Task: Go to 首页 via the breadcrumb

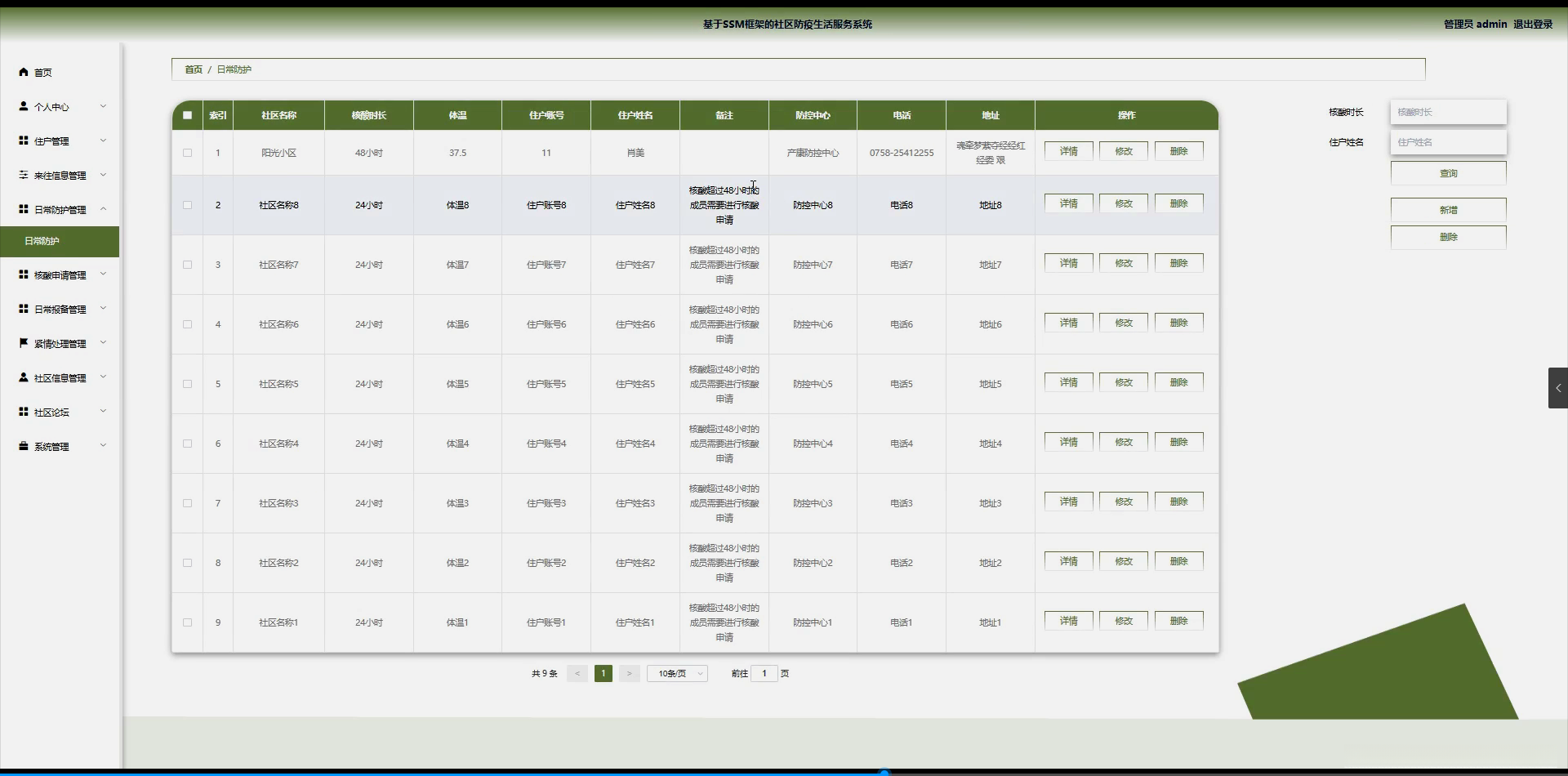Action: [x=194, y=69]
